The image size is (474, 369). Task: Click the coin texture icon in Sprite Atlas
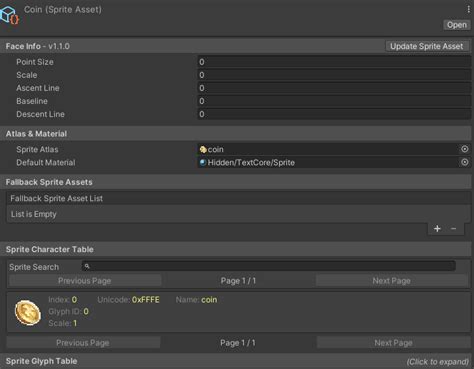(203, 149)
